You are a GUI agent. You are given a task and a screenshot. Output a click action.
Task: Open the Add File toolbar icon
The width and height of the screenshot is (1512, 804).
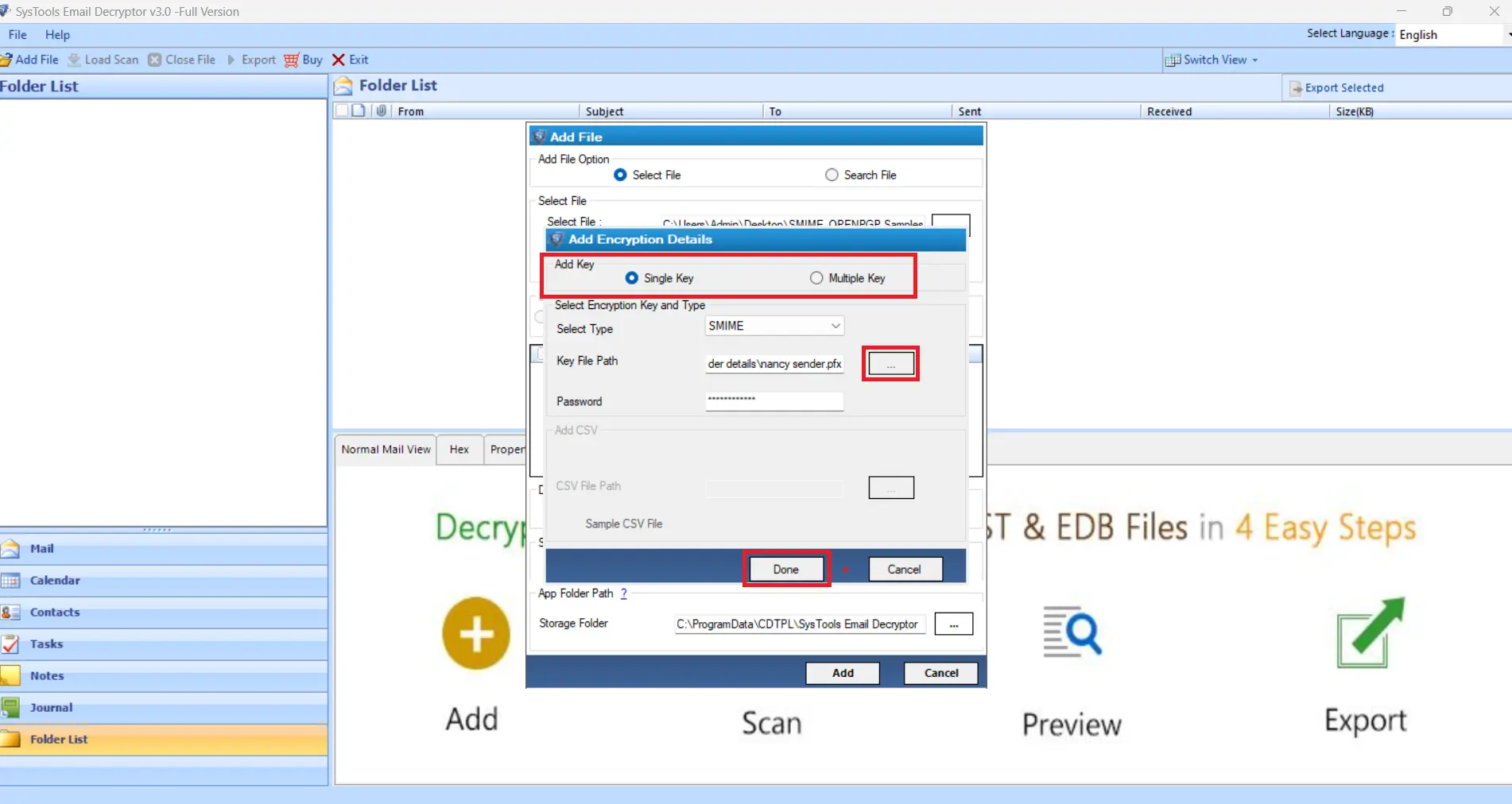point(30,60)
